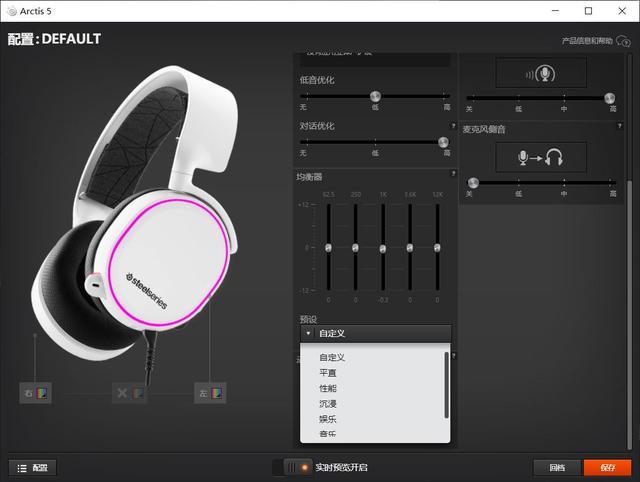This screenshot has width=640, height=482.
Task: Set microphone volume slider to 中 tick
Action: pos(564,98)
